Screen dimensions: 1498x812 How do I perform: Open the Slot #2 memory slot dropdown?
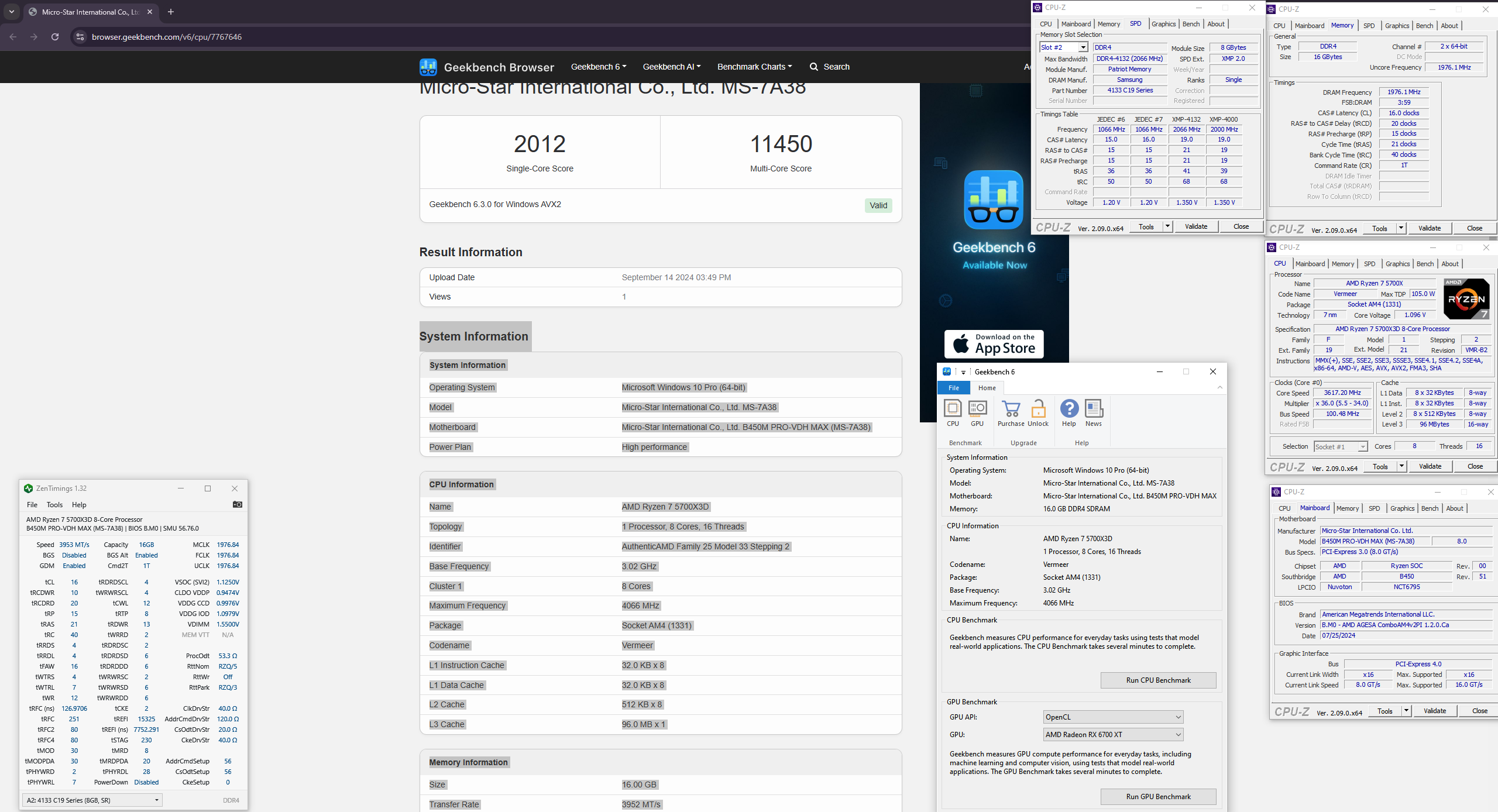pos(1083,47)
